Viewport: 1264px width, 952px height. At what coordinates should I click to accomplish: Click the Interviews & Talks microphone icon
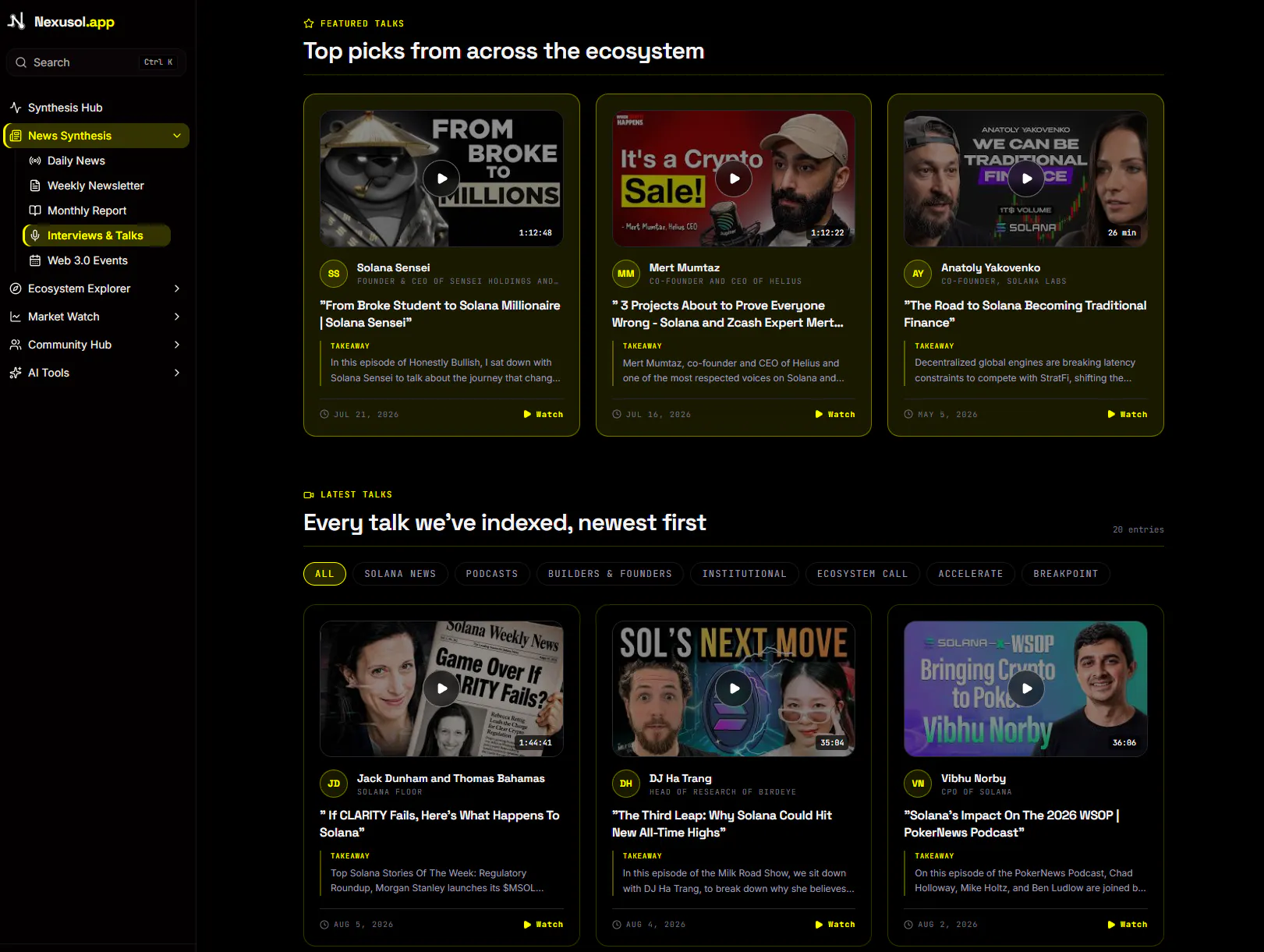[x=35, y=235]
